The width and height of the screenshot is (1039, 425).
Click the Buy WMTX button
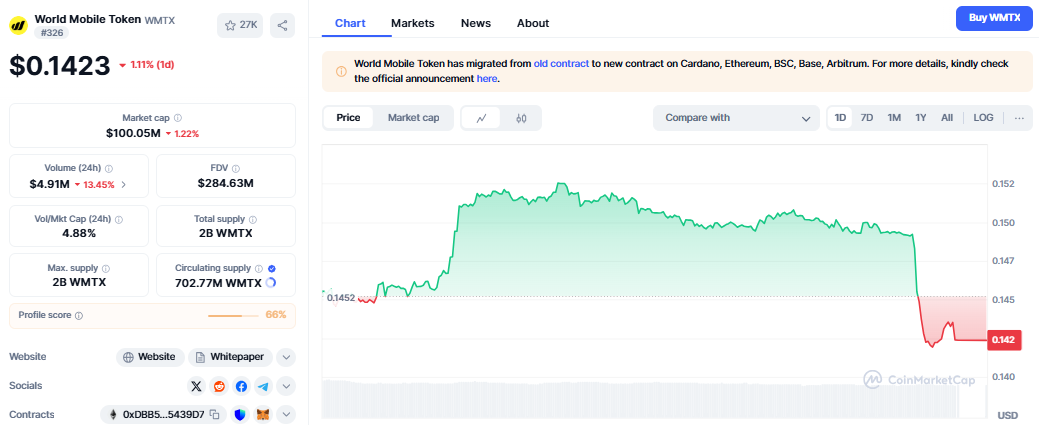coord(994,19)
